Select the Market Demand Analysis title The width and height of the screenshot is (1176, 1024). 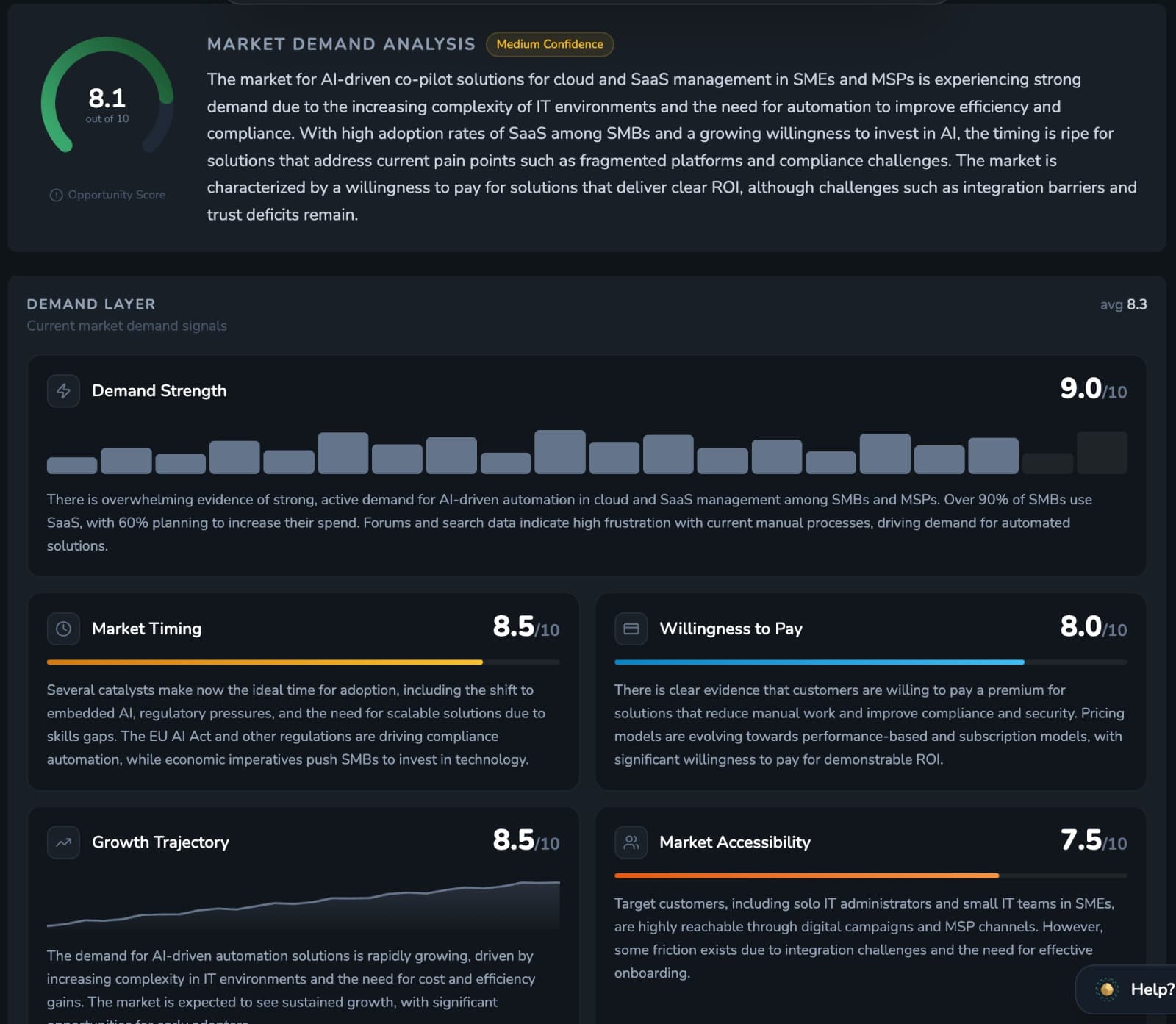tap(340, 44)
